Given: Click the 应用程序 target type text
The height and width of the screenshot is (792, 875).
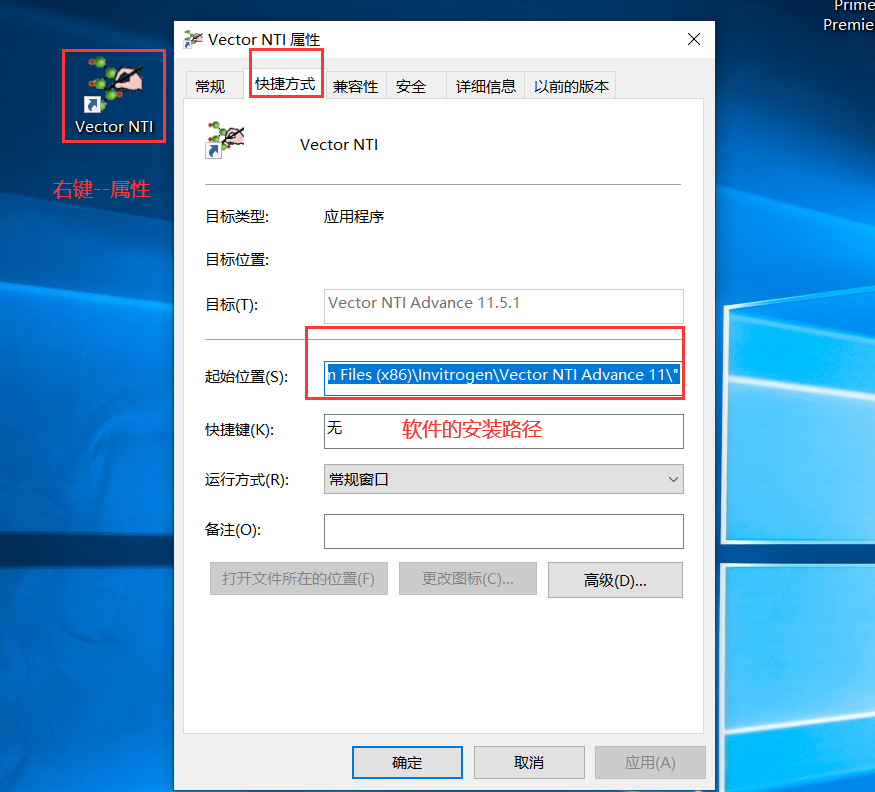Looking at the screenshot, I should pos(354,217).
